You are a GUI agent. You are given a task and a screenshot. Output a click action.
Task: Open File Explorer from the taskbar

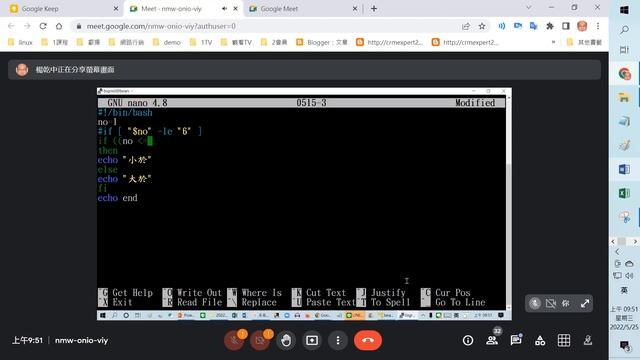(624, 97)
